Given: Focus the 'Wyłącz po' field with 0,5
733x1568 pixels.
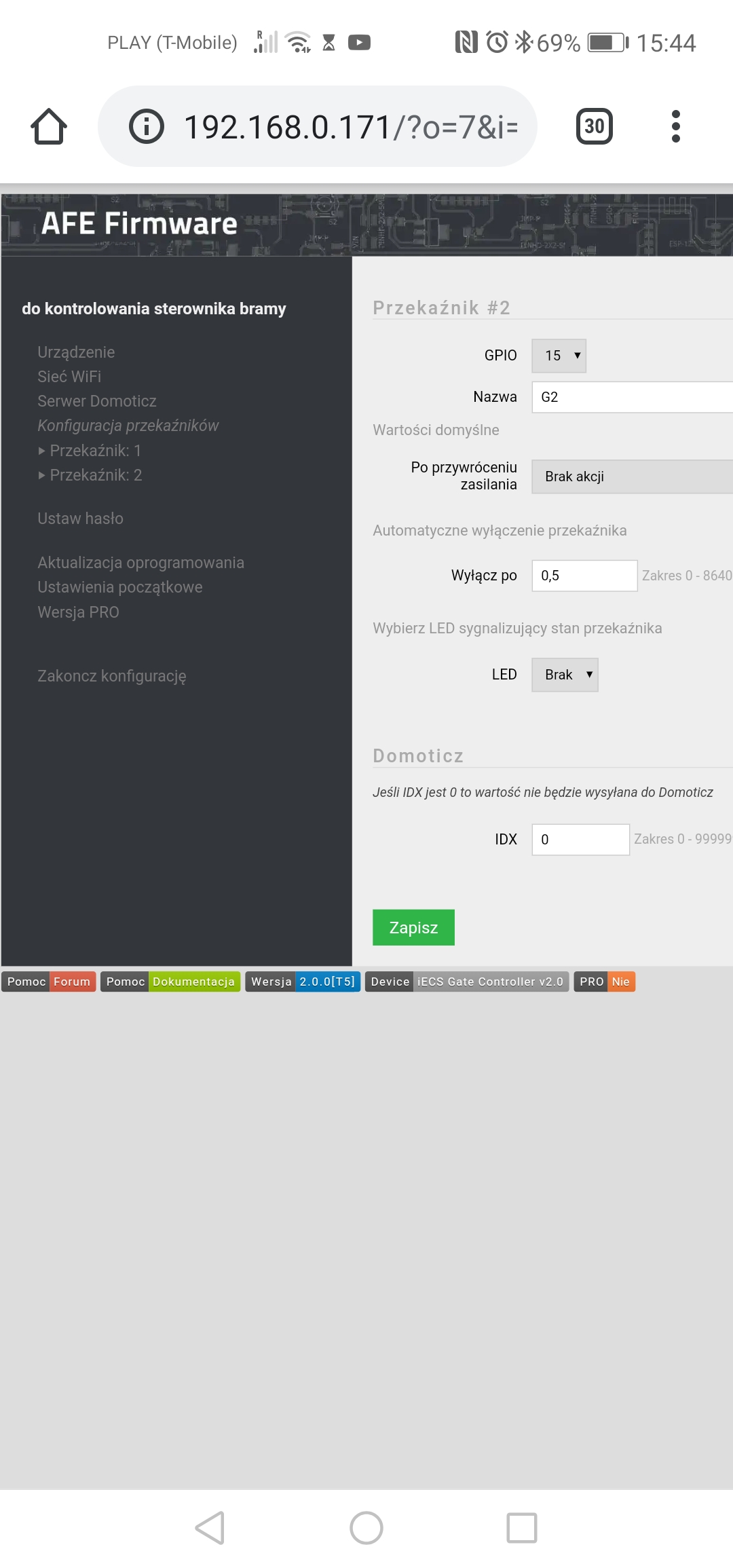Looking at the screenshot, I should [584, 576].
